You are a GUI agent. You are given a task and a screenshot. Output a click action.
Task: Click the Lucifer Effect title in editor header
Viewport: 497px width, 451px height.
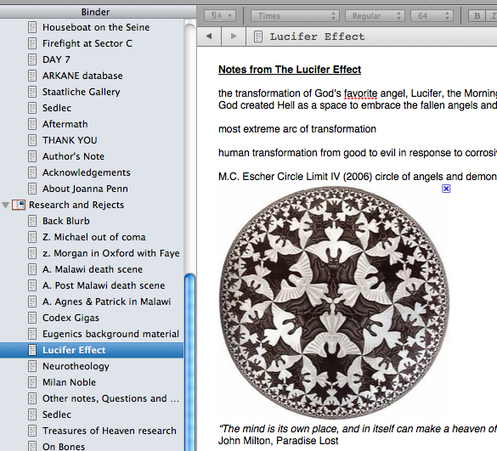[317, 36]
